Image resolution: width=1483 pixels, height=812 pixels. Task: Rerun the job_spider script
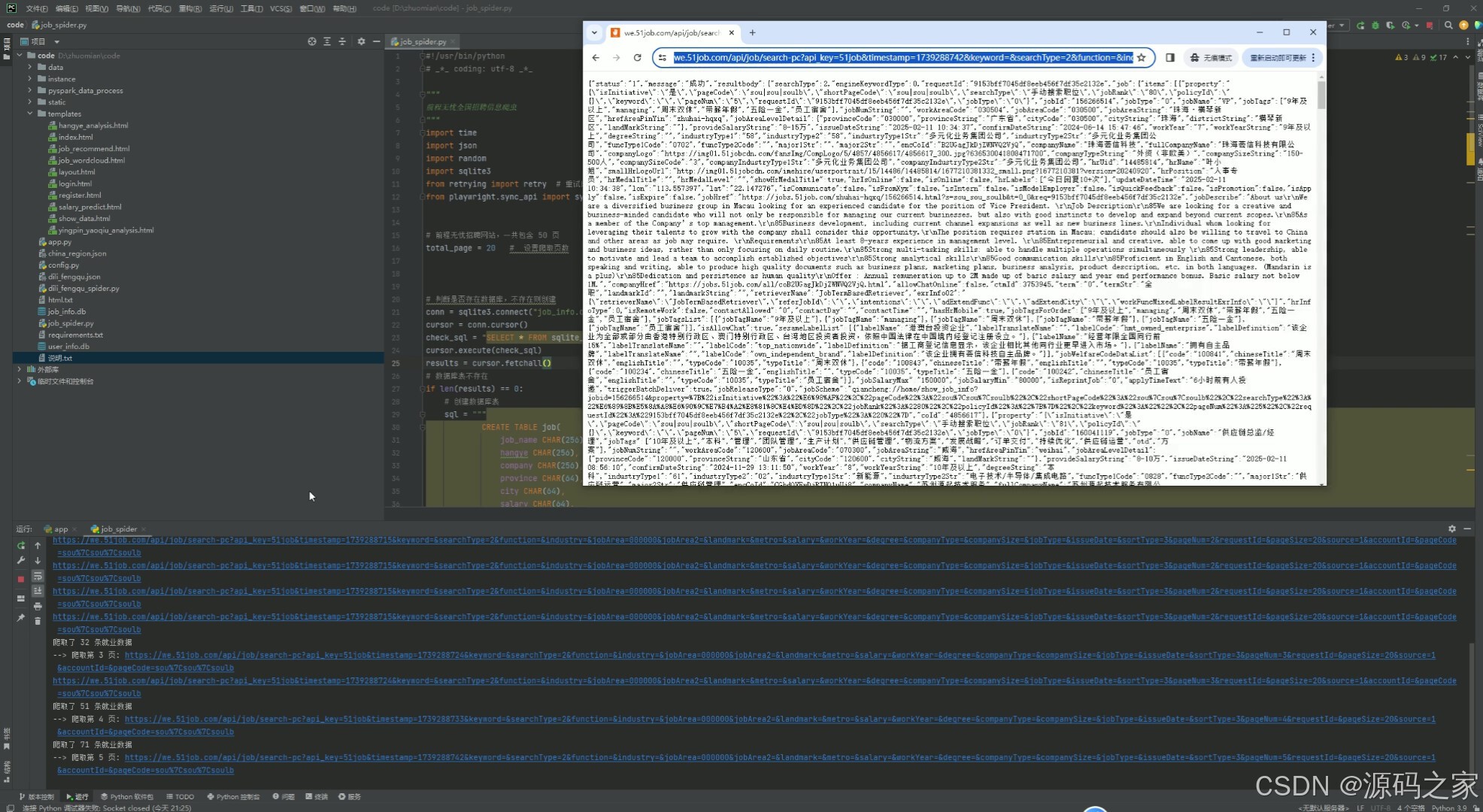click(x=21, y=546)
